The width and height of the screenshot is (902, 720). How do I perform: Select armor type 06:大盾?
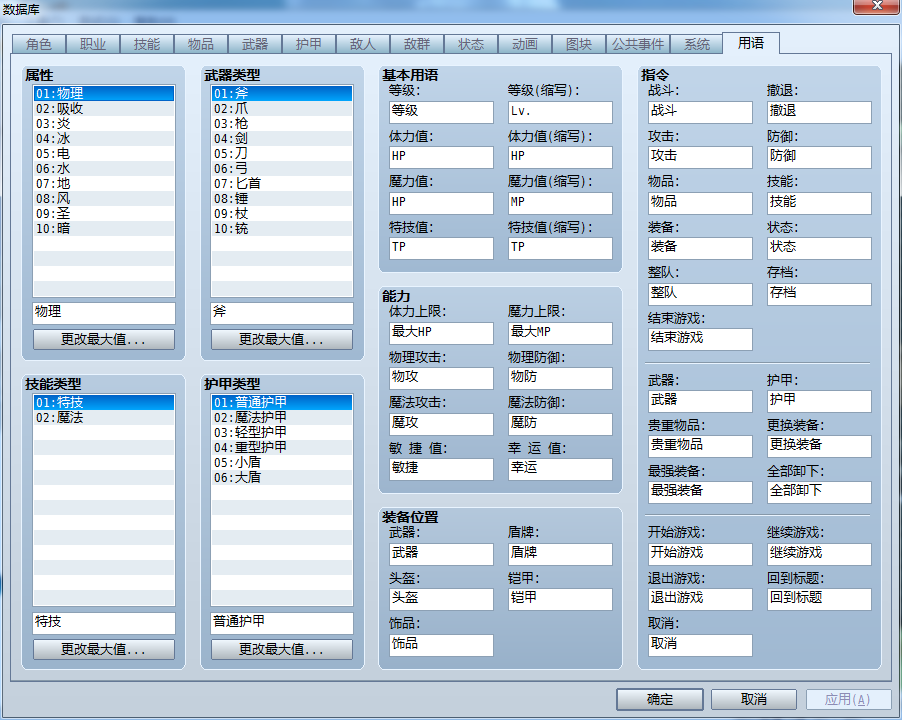(x=282, y=477)
